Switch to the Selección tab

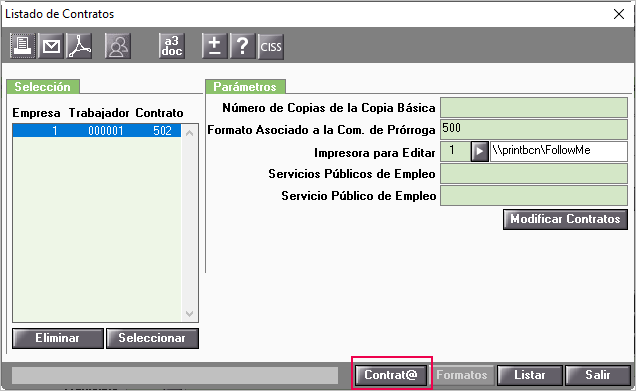point(43,87)
